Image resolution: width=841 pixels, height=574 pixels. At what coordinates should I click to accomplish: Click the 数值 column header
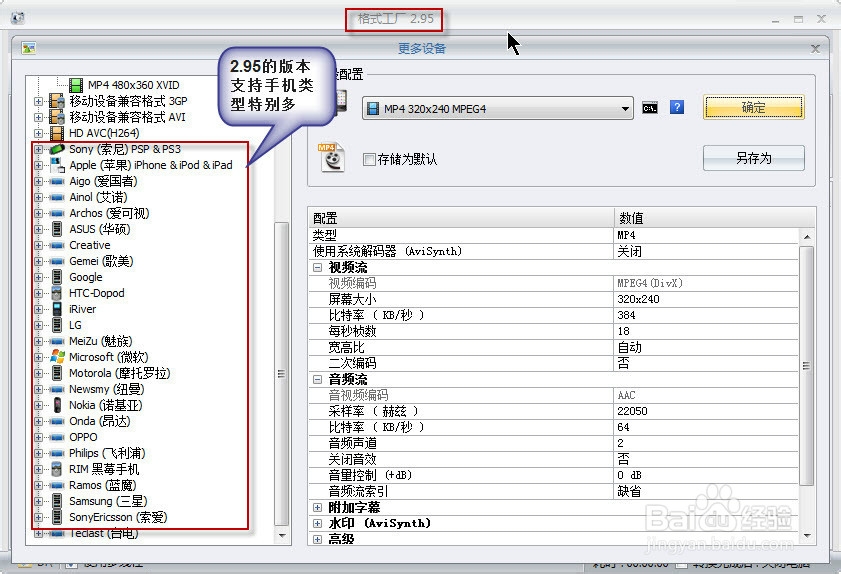point(714,218)
